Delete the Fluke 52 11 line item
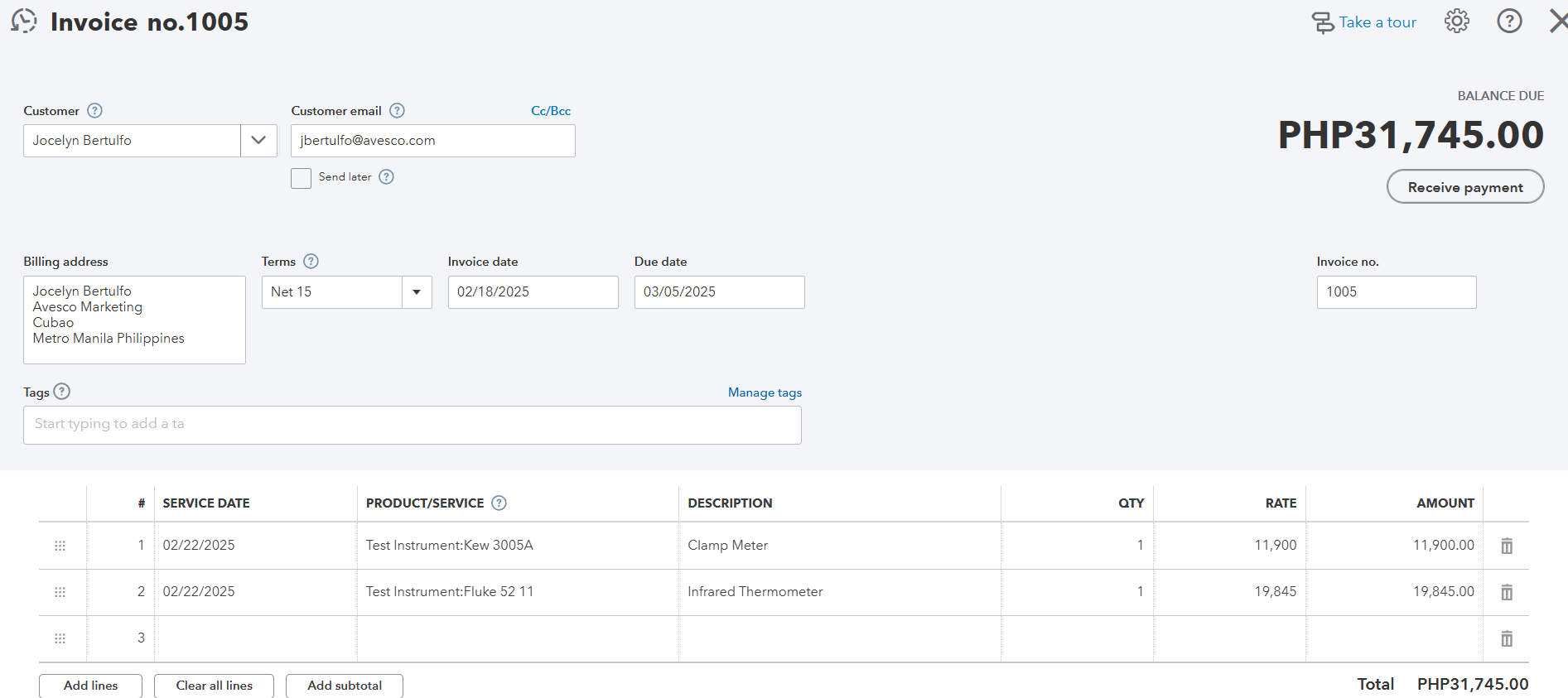The height and width of the screenshot is (698, 1568). (x=1507, y=592)
